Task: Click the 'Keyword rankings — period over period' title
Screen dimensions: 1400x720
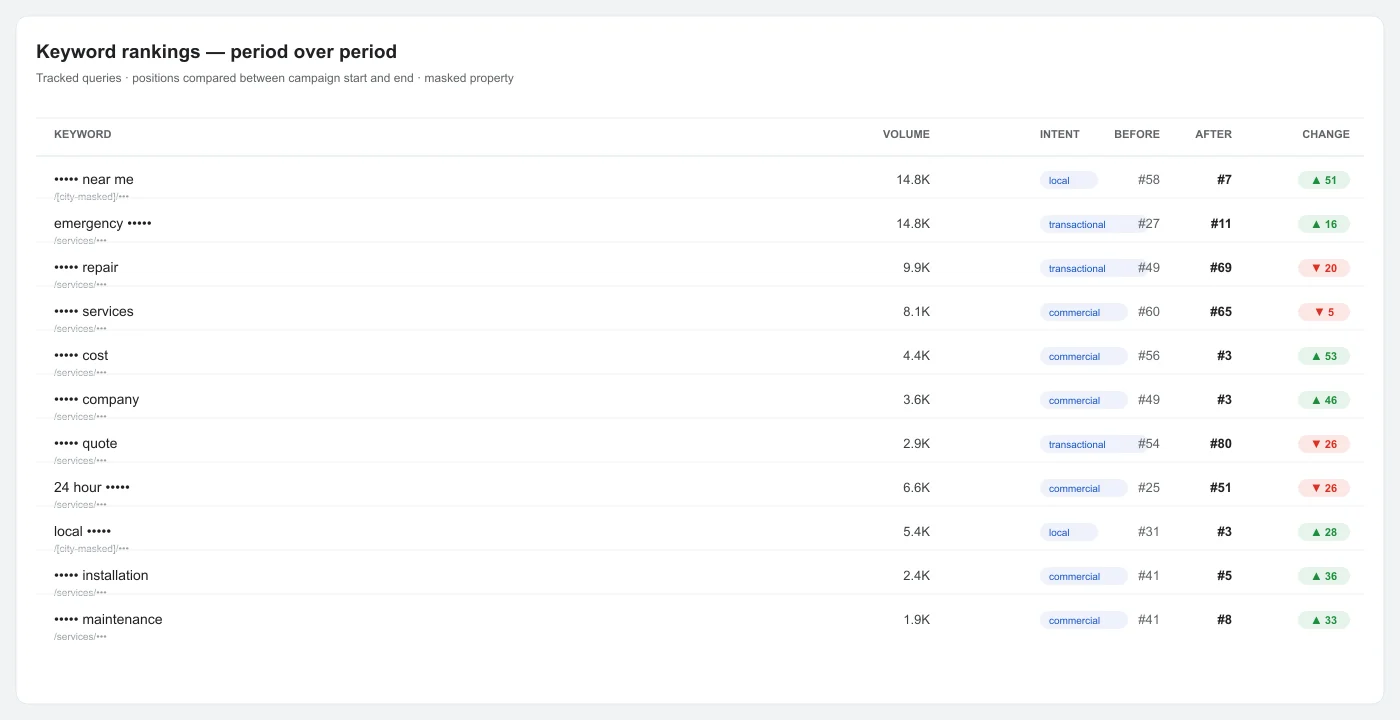Action: click(x=216, y=52)
